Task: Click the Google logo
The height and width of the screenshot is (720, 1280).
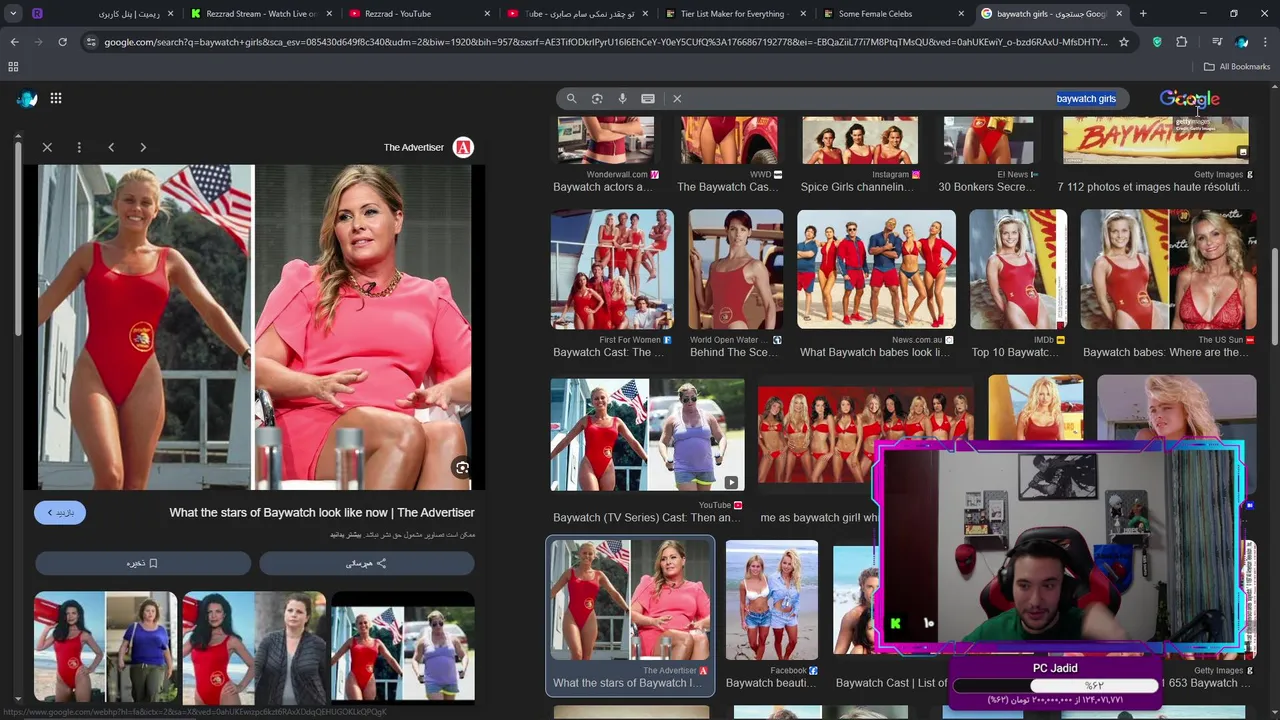Action: pyautogui.click(x=1189, y=99)
